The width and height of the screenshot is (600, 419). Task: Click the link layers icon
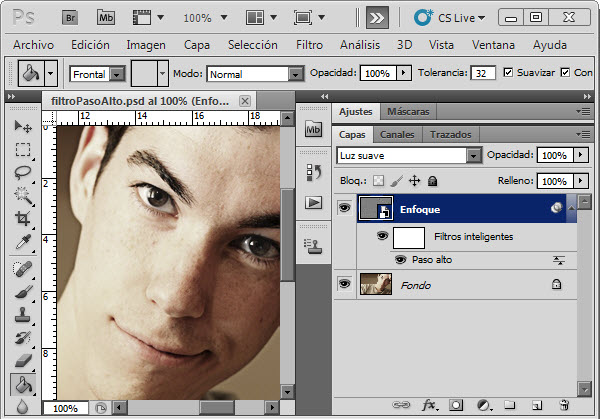[x=401, y=405]
